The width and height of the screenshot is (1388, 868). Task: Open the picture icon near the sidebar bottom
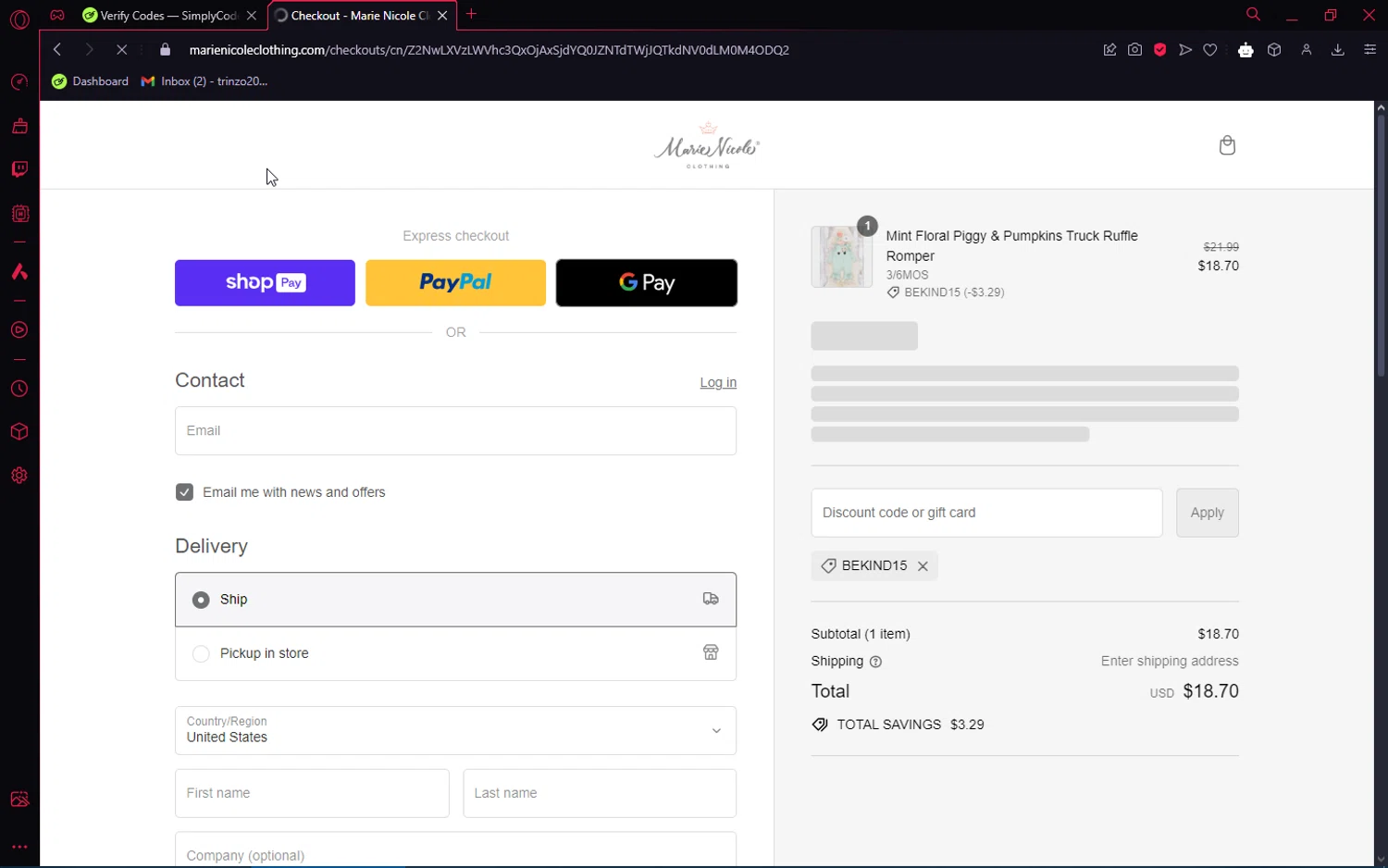click(19, 800)
